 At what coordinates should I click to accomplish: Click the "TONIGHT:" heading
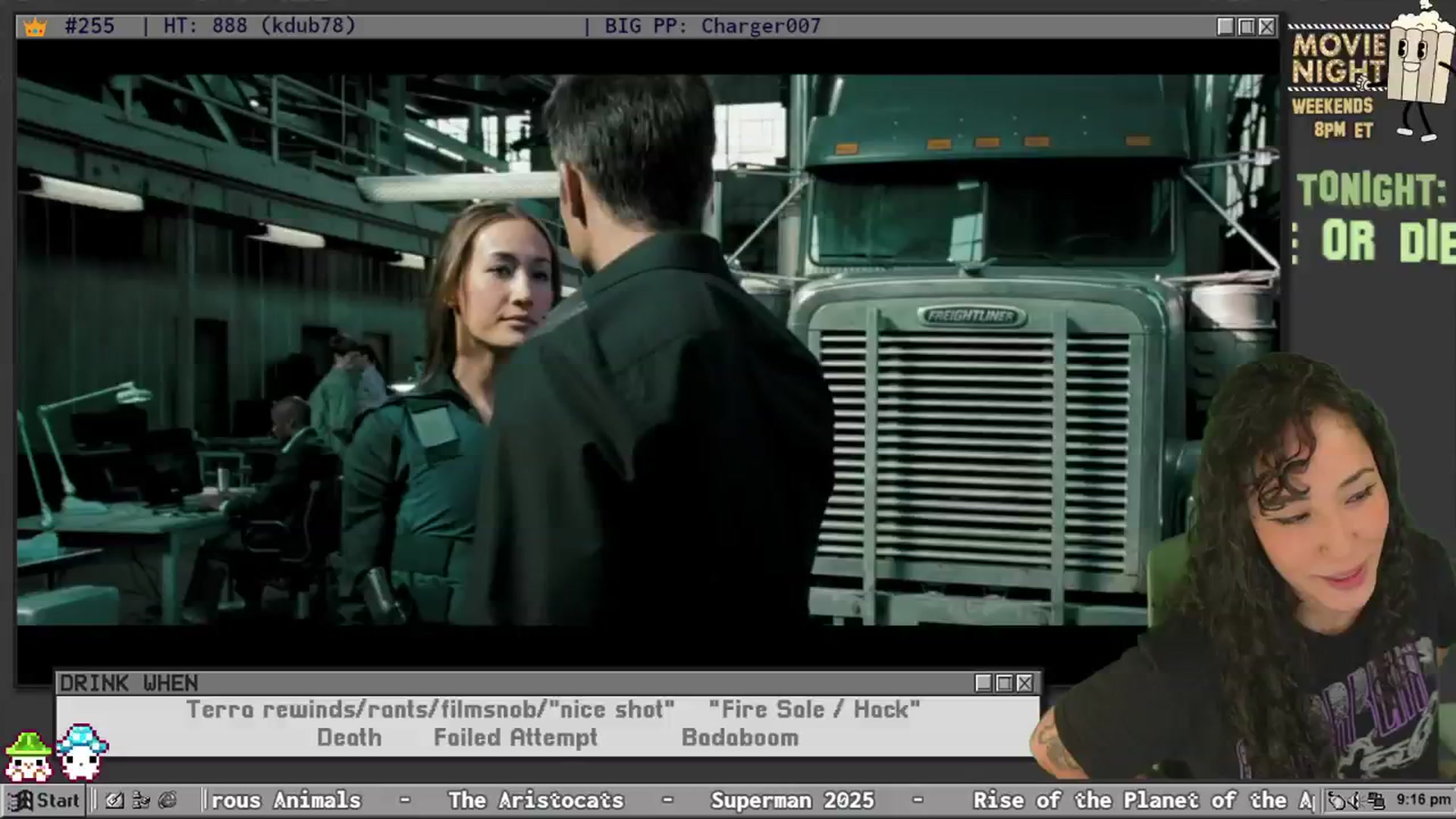tap(1372, 190)
